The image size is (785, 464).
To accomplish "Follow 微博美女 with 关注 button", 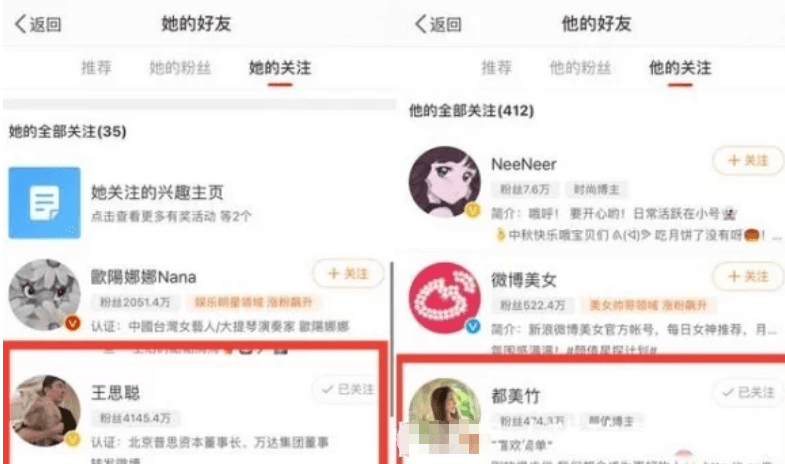I will coord(748,276).
